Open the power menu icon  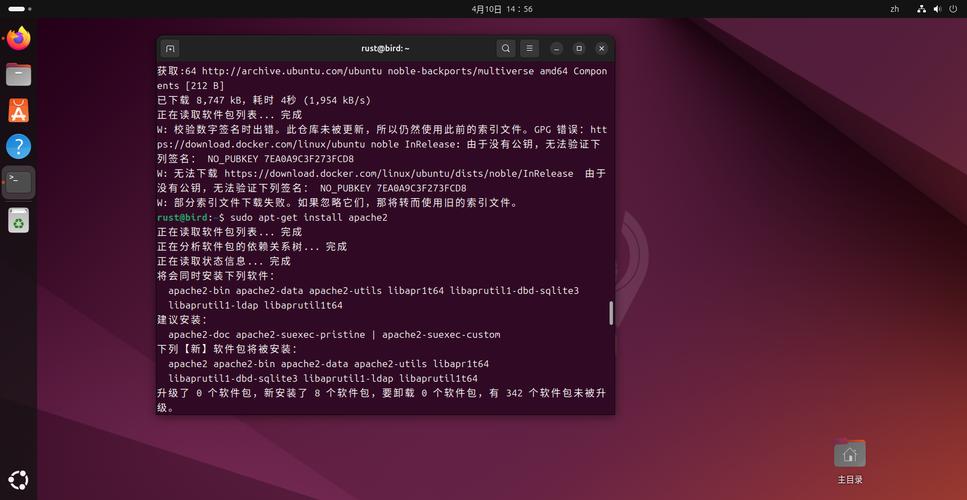click(954, 9)
